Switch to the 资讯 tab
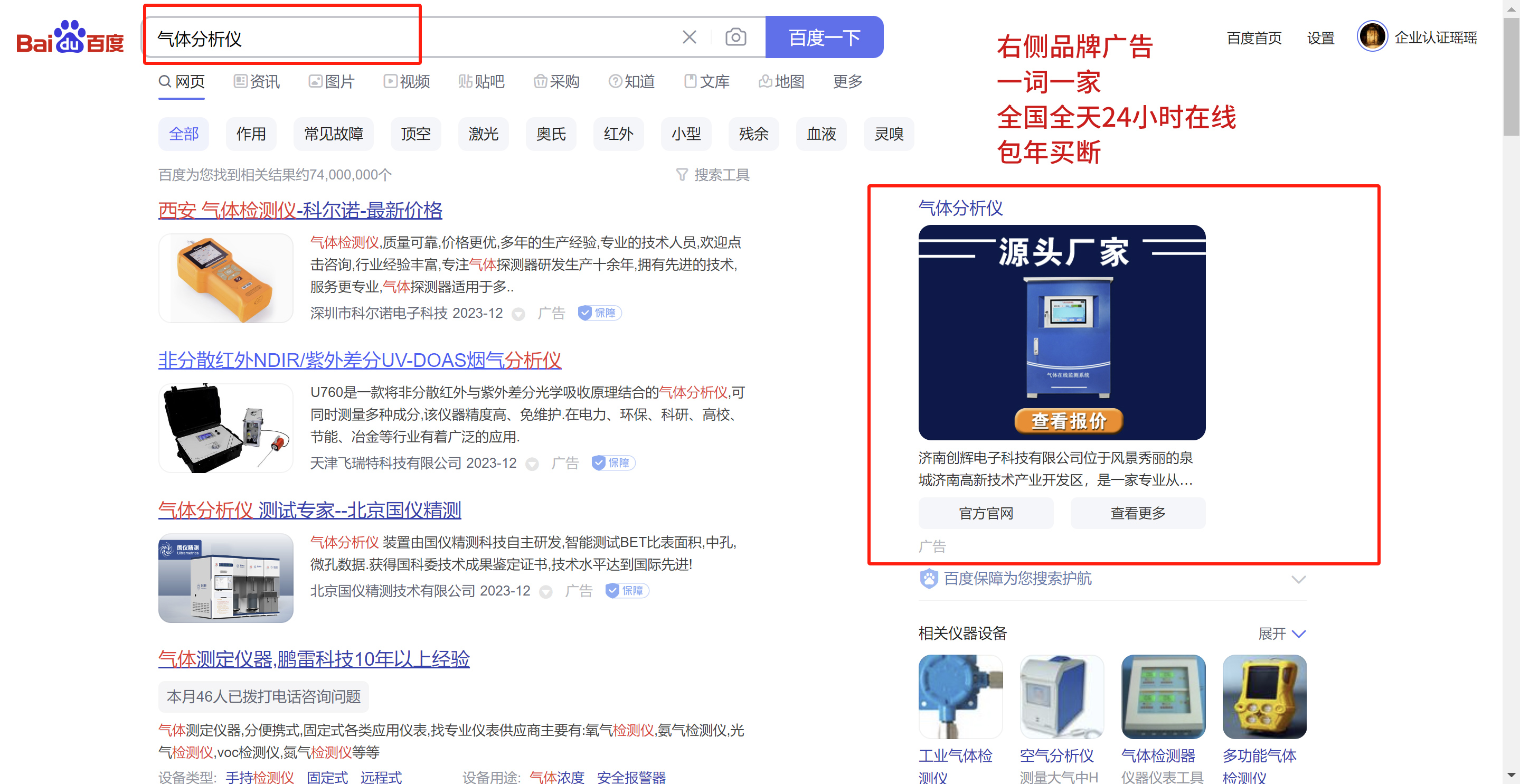Image resolution: width=1520 pixels, height=784 pixels. point(257,81)
